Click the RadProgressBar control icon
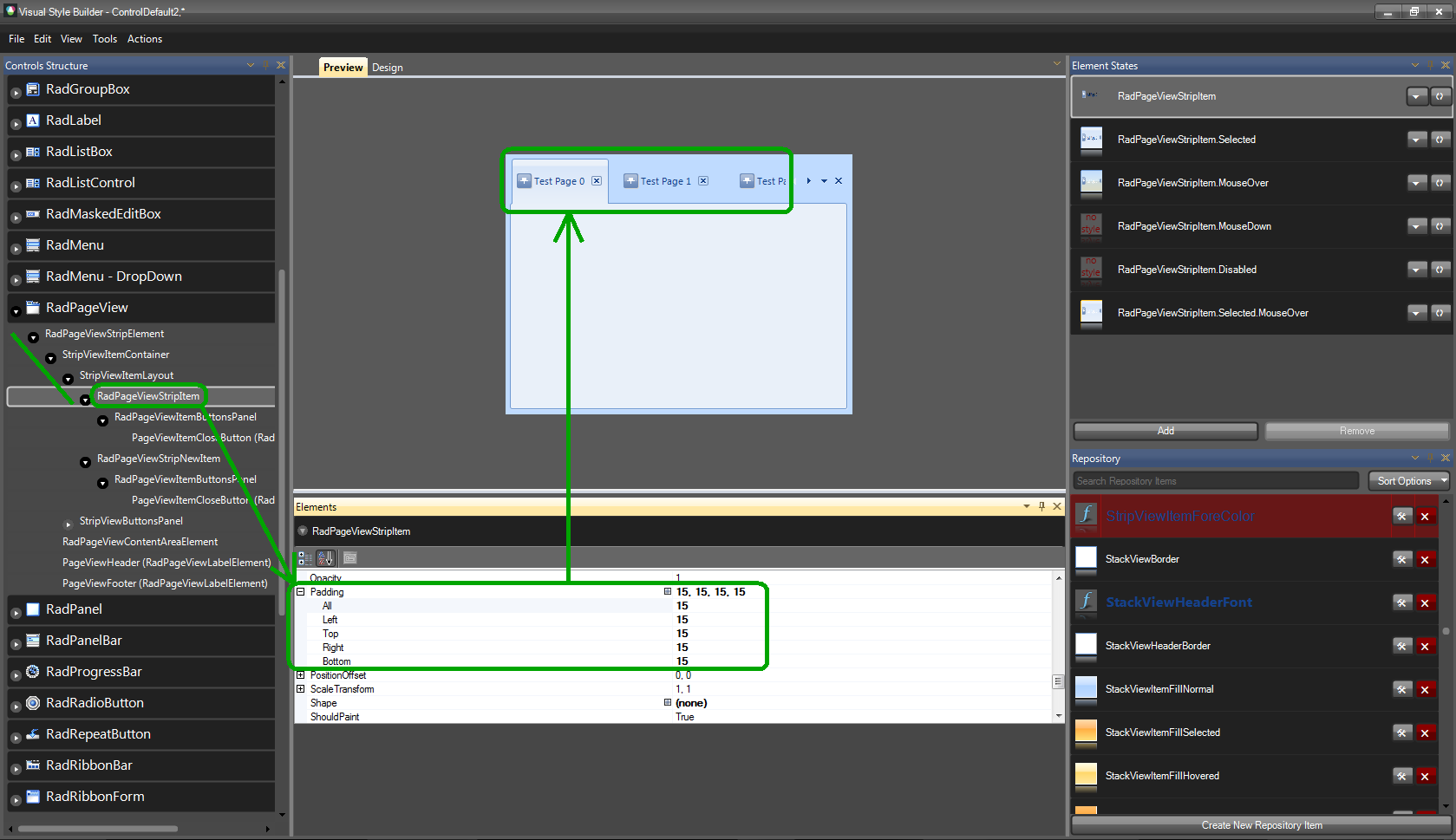The height and width of the screenshot is (840, 1456). (33, 672)
